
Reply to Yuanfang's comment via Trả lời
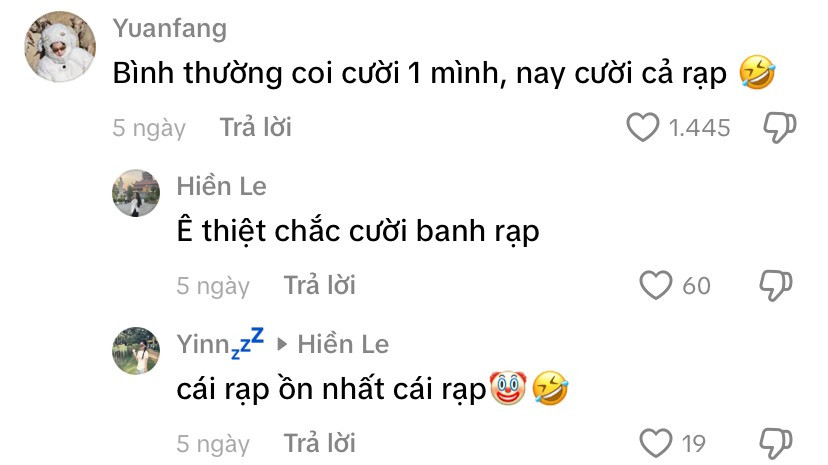256,127
